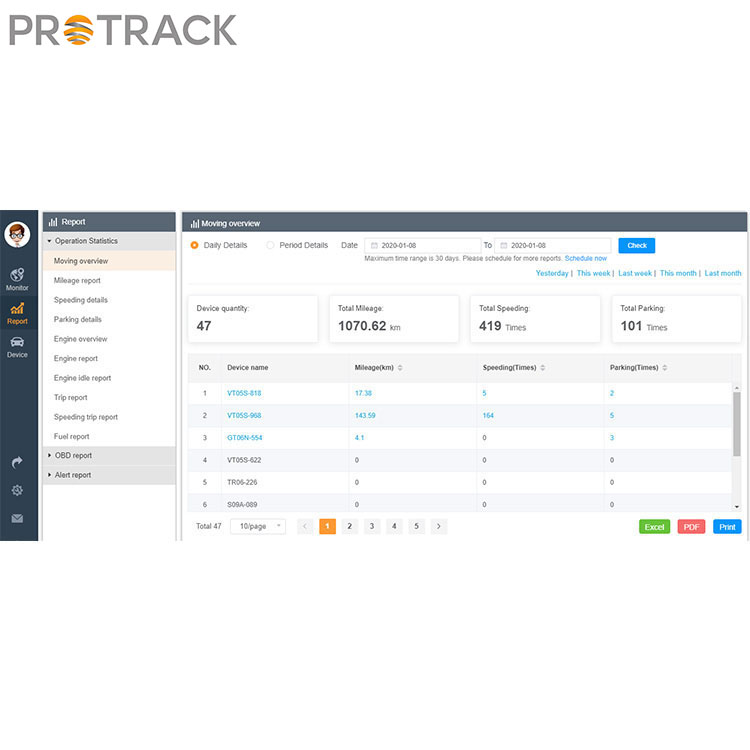
Task: Click mileage value 17.38
Action: coord(363,393)
